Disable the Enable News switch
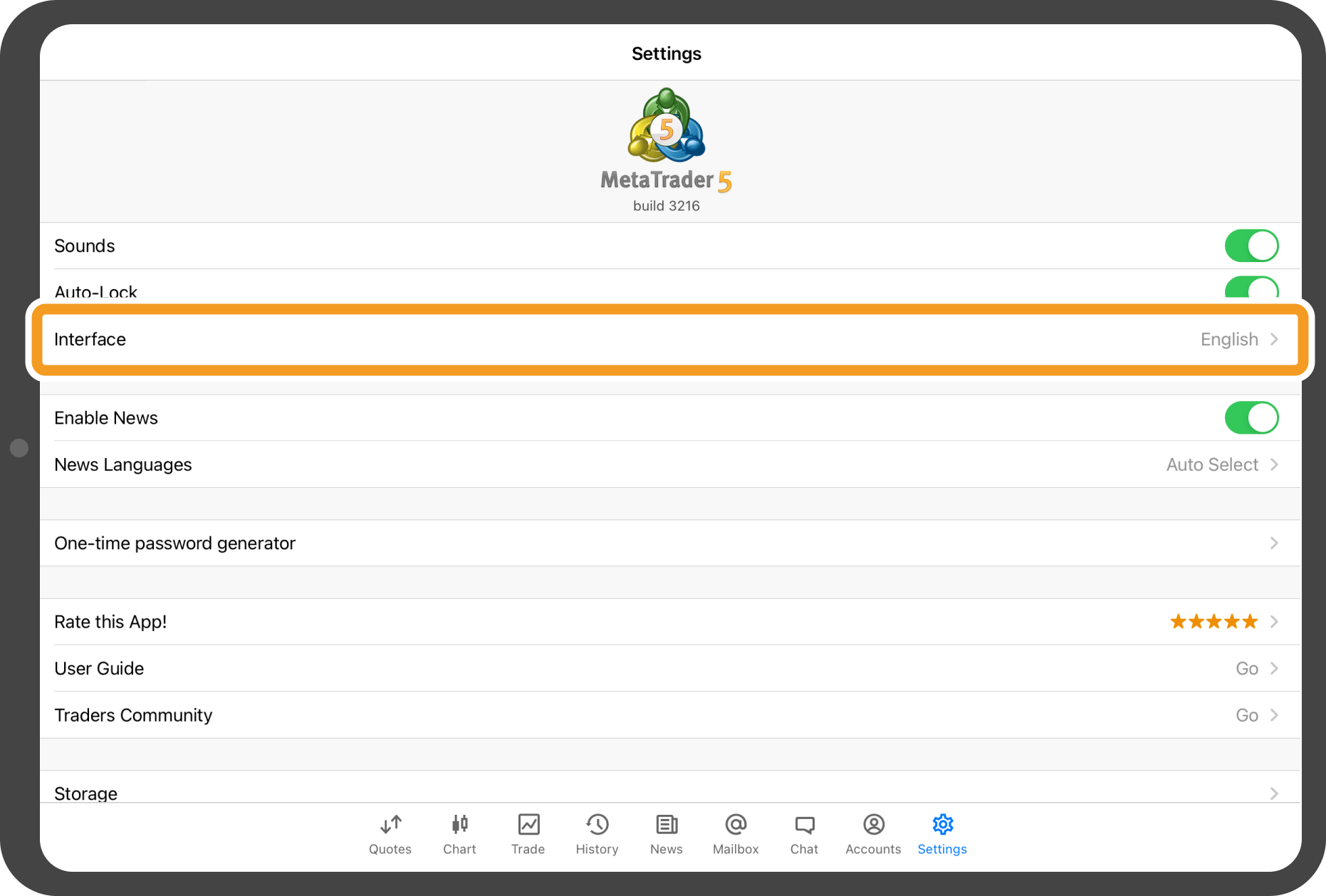 (1251, 418)
